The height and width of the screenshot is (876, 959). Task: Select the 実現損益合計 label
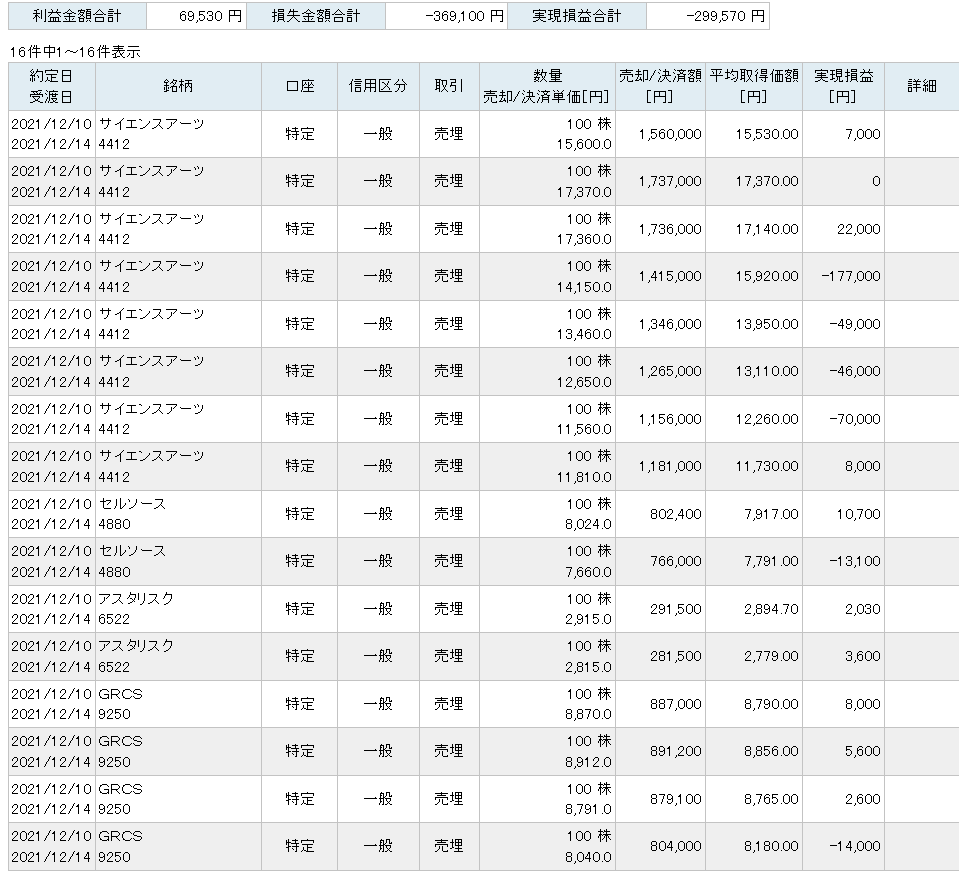click(577, 16)
